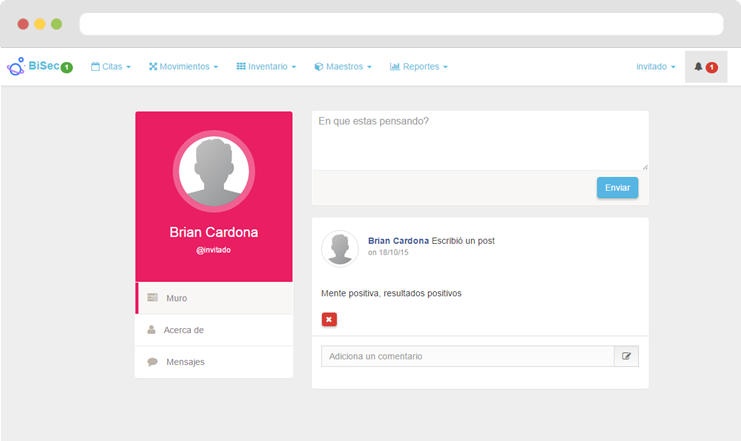This screenshot has width=741, height=441.
Task: Click the calendar icon beside Citas
Action: tap(95, 67)
